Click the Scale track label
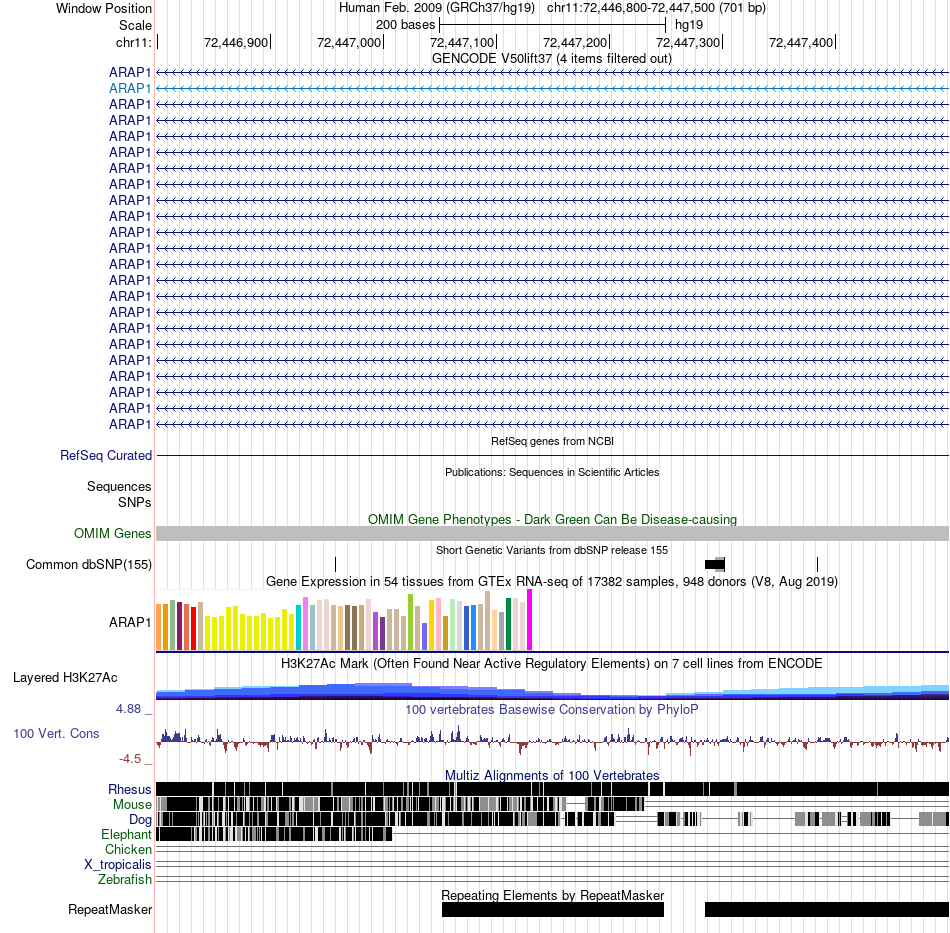 [135, 25]
